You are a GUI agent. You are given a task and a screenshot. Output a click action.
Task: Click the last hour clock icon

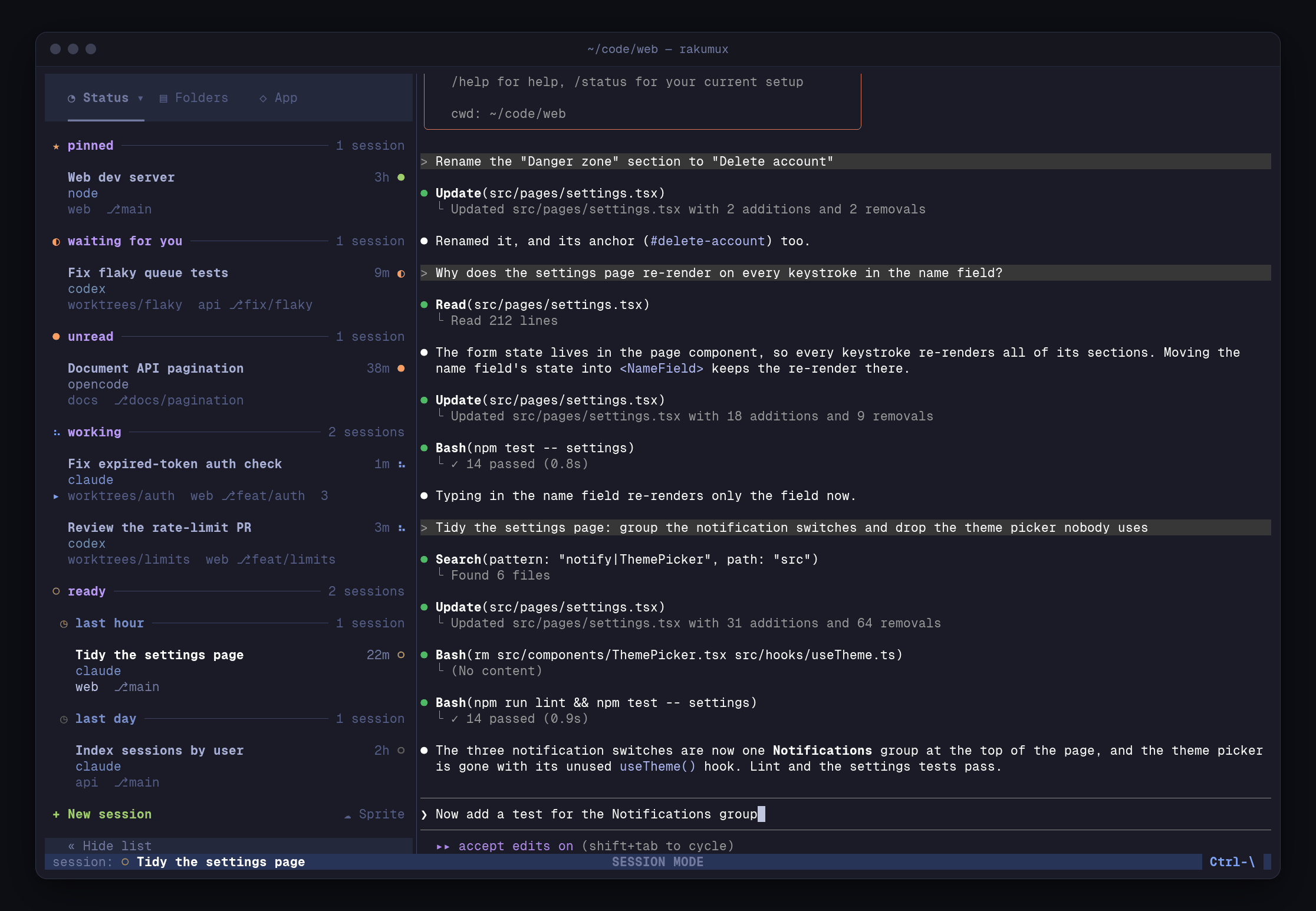pos(64,624)
